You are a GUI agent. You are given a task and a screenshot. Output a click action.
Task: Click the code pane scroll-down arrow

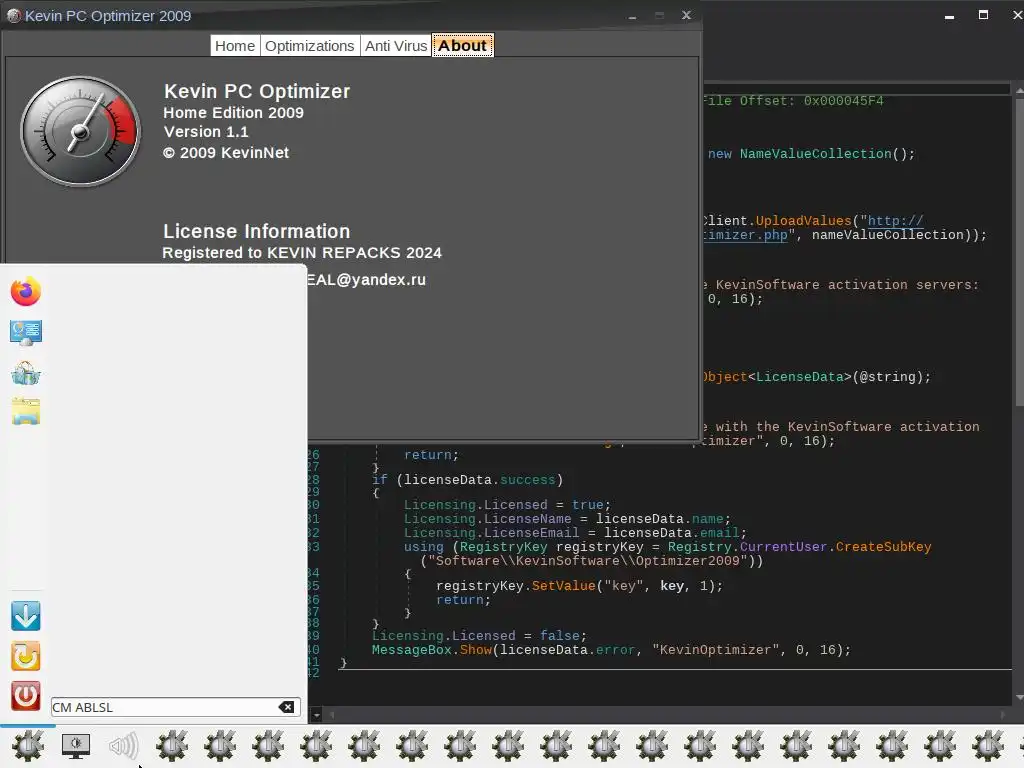(1019, 698)
